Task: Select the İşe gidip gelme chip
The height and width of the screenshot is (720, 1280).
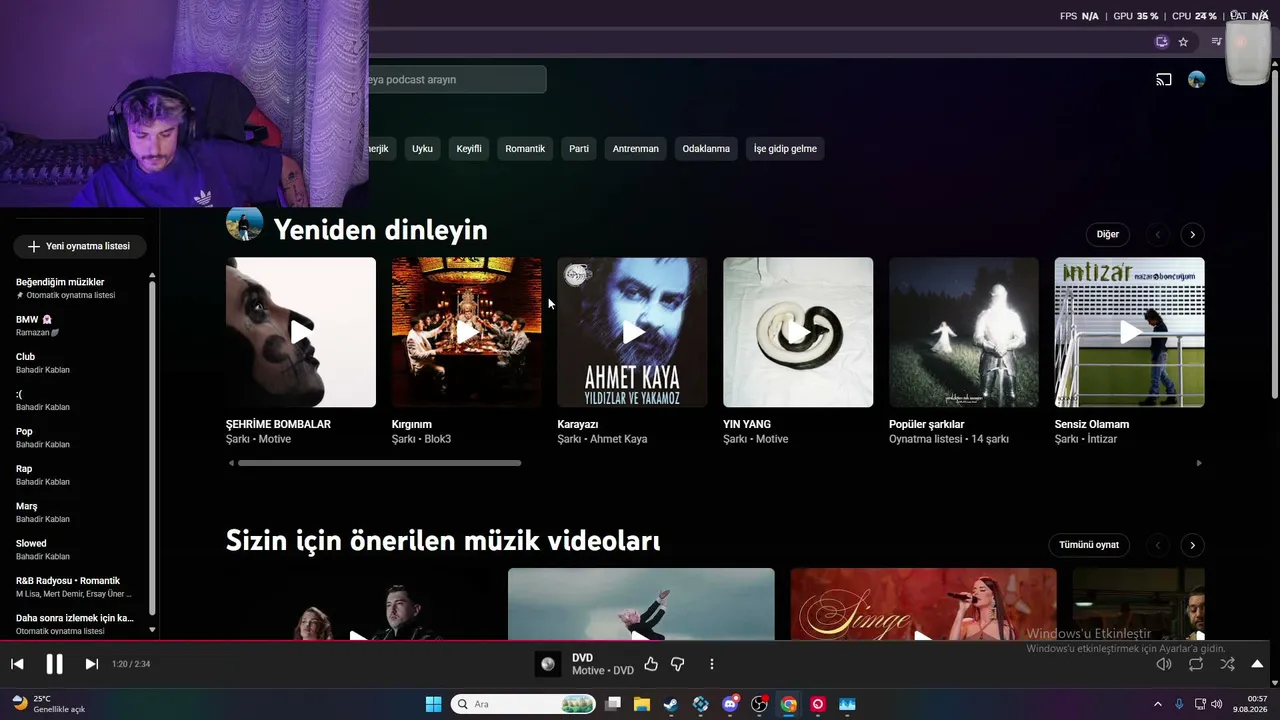Action: 785,149
